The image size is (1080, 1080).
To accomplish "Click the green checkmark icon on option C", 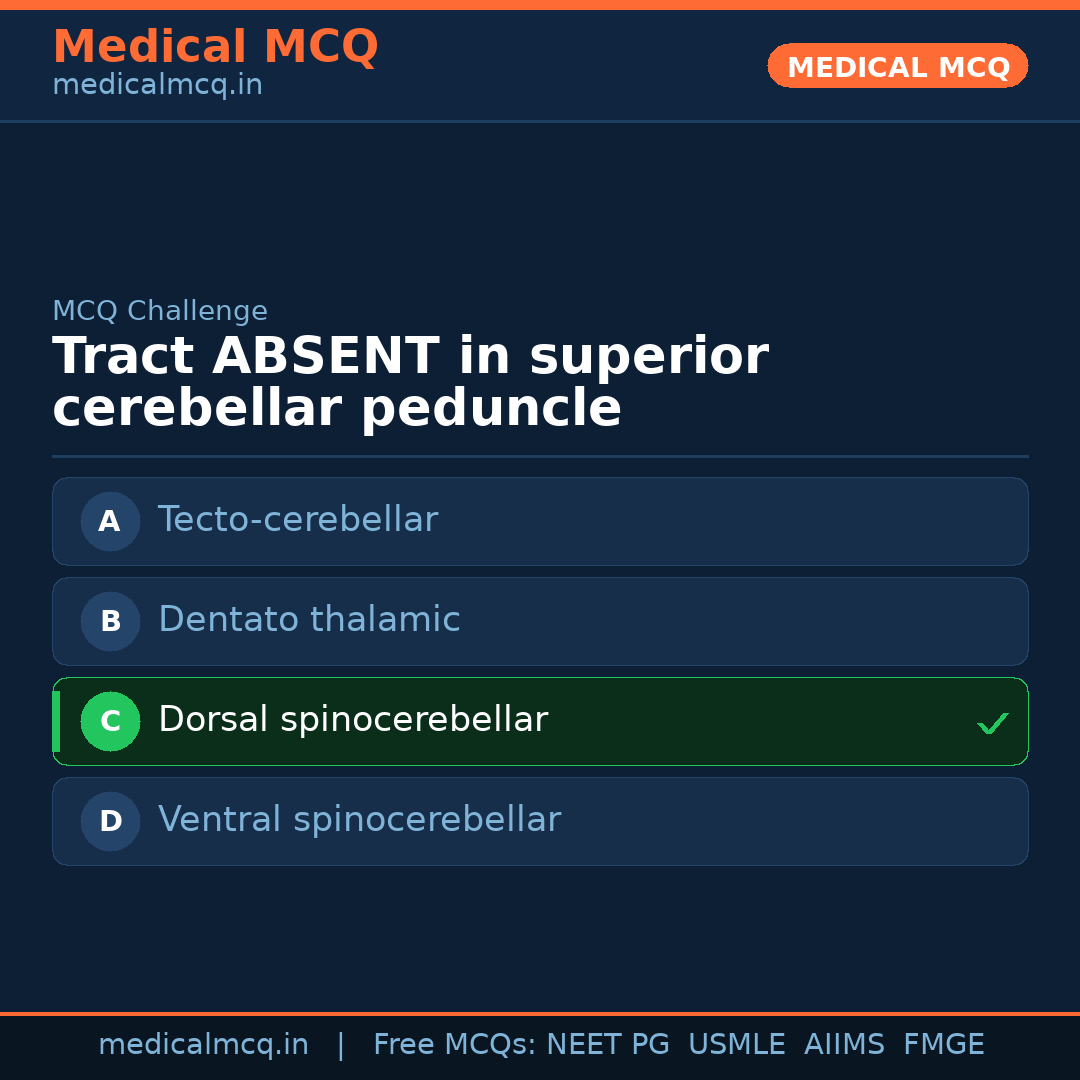I will [992, 723].
